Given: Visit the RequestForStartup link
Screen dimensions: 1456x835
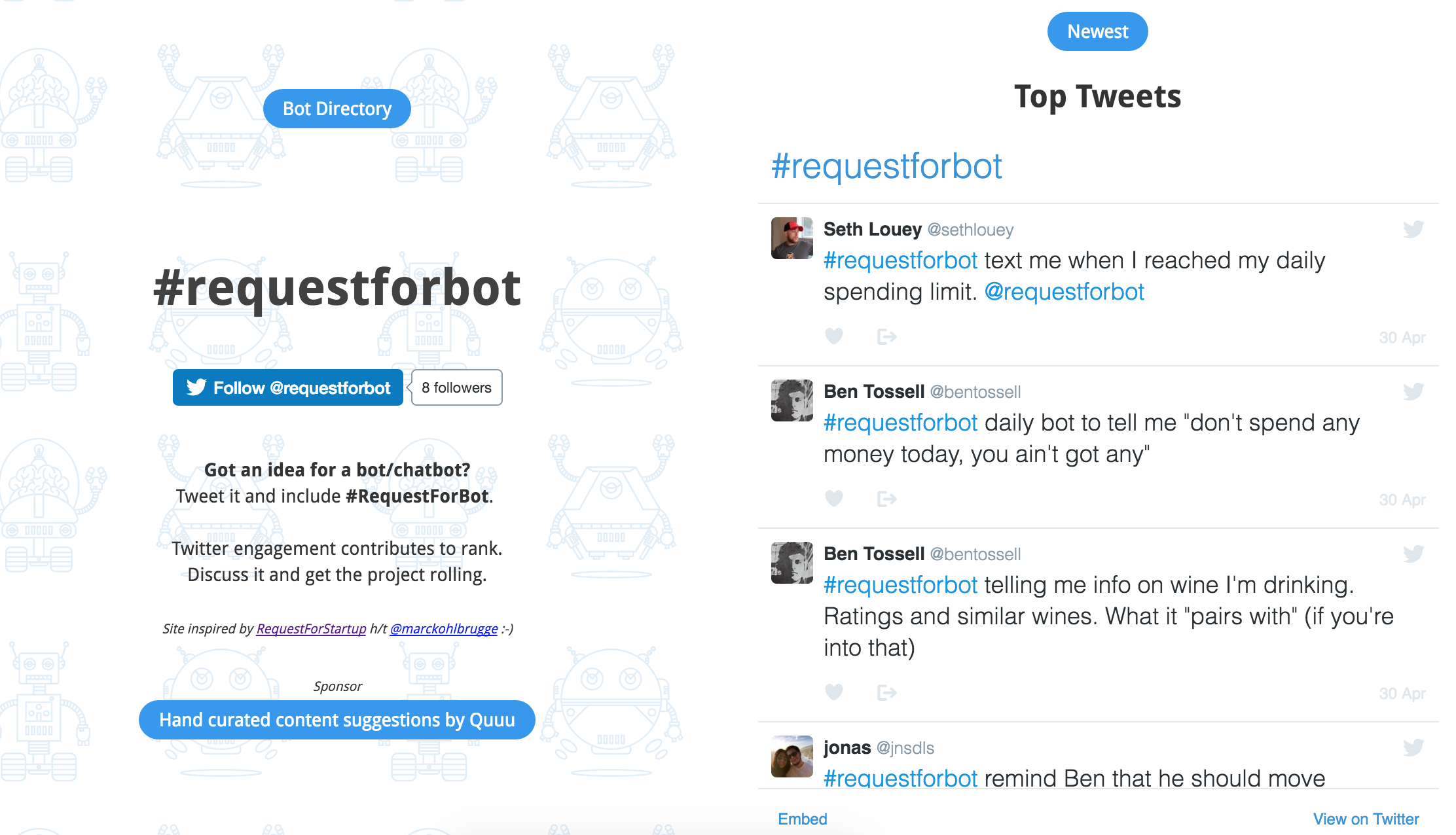Looking at the screenshot, I should [x=310, y=628].
